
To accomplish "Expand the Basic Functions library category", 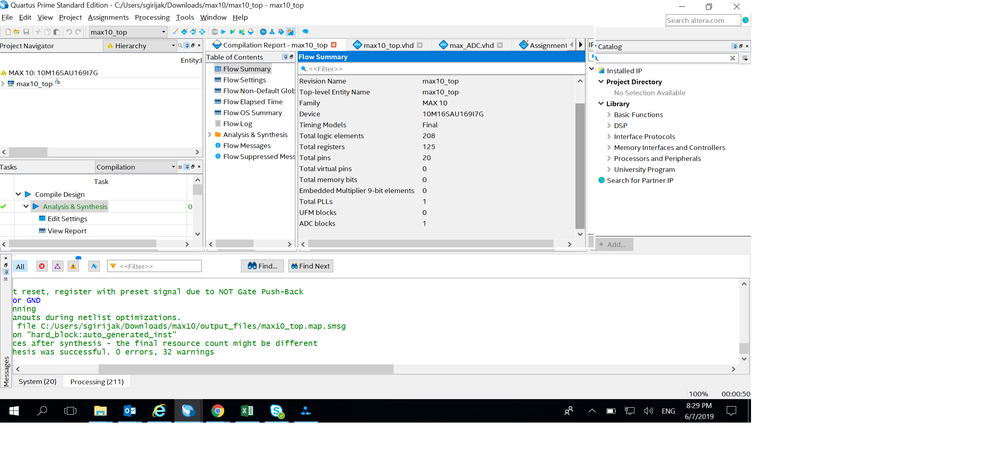I will 608,115.
